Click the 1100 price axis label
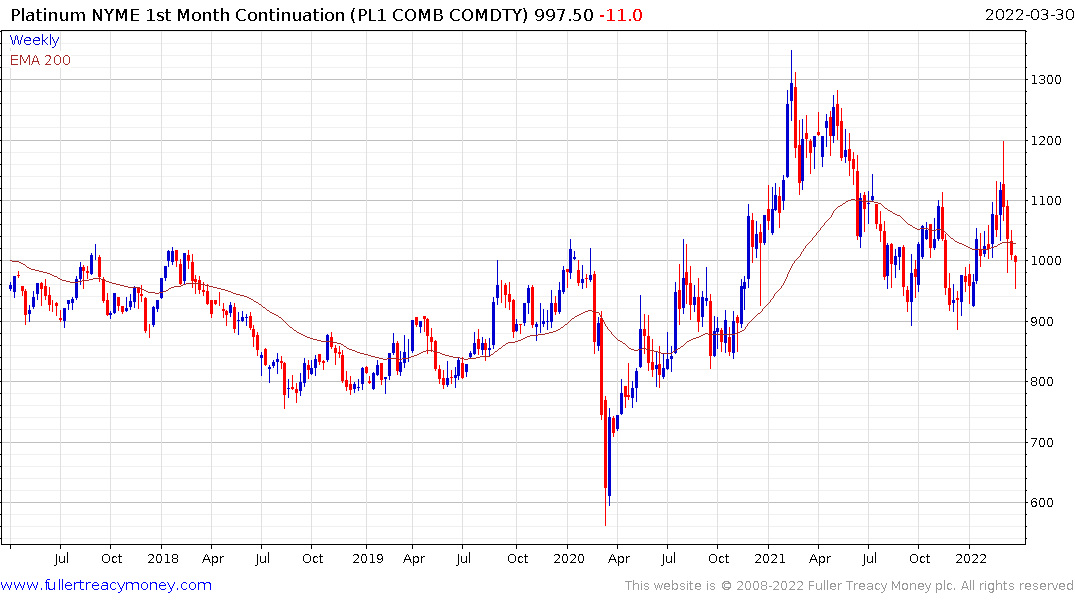The height and width of the screenshot is (600, 1075). 1046,201
